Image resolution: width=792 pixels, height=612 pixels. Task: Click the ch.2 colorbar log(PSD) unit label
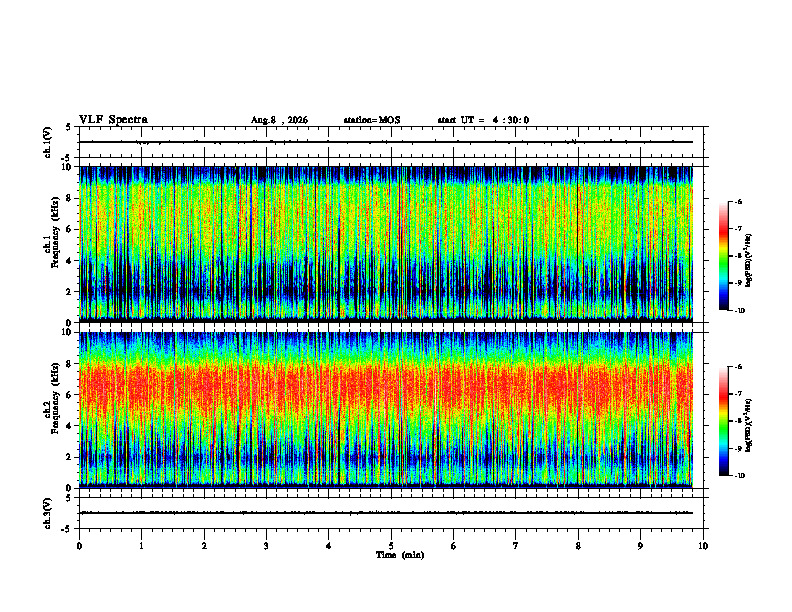tap(749, 426)
